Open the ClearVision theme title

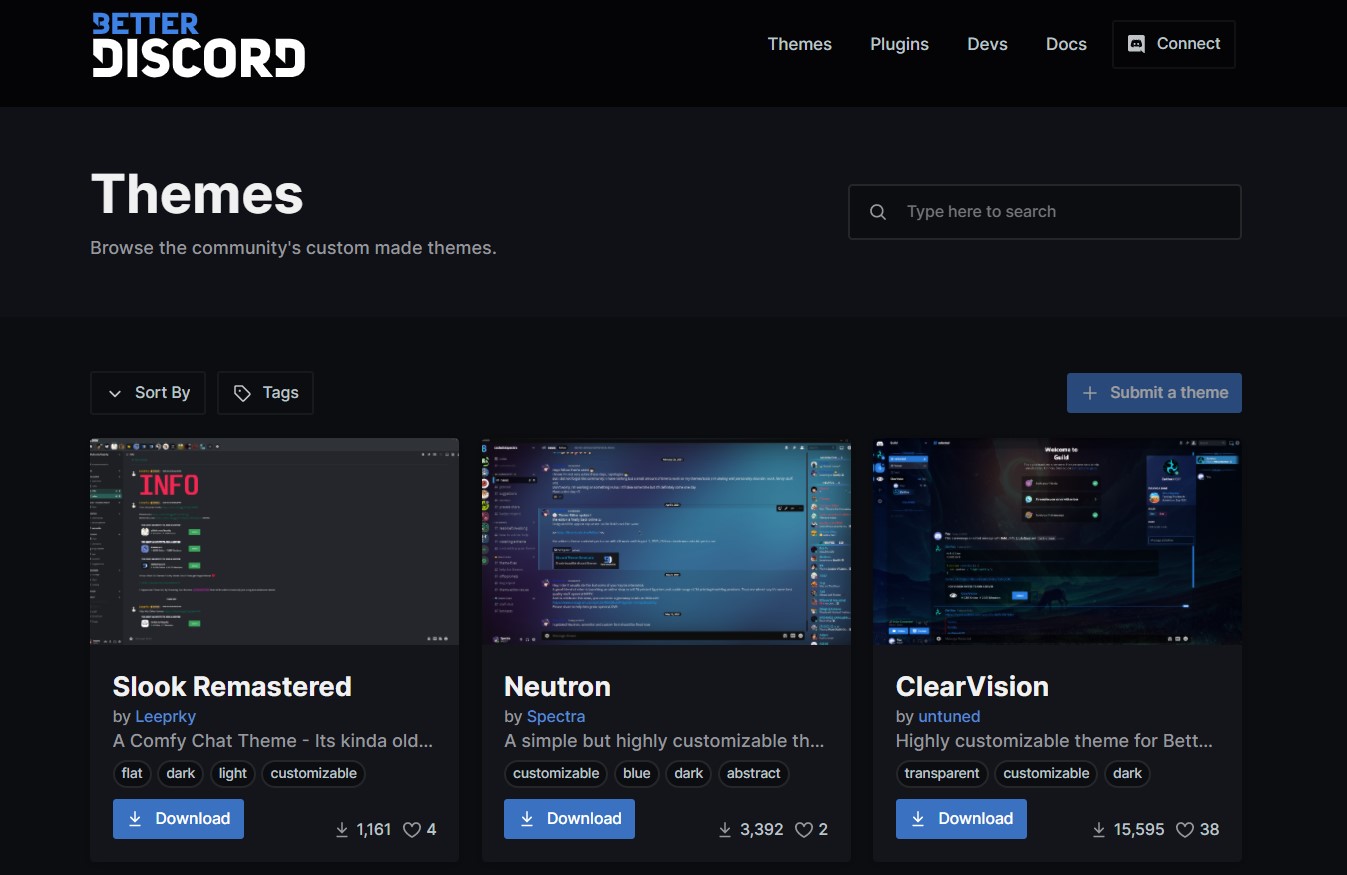[972, 686]
